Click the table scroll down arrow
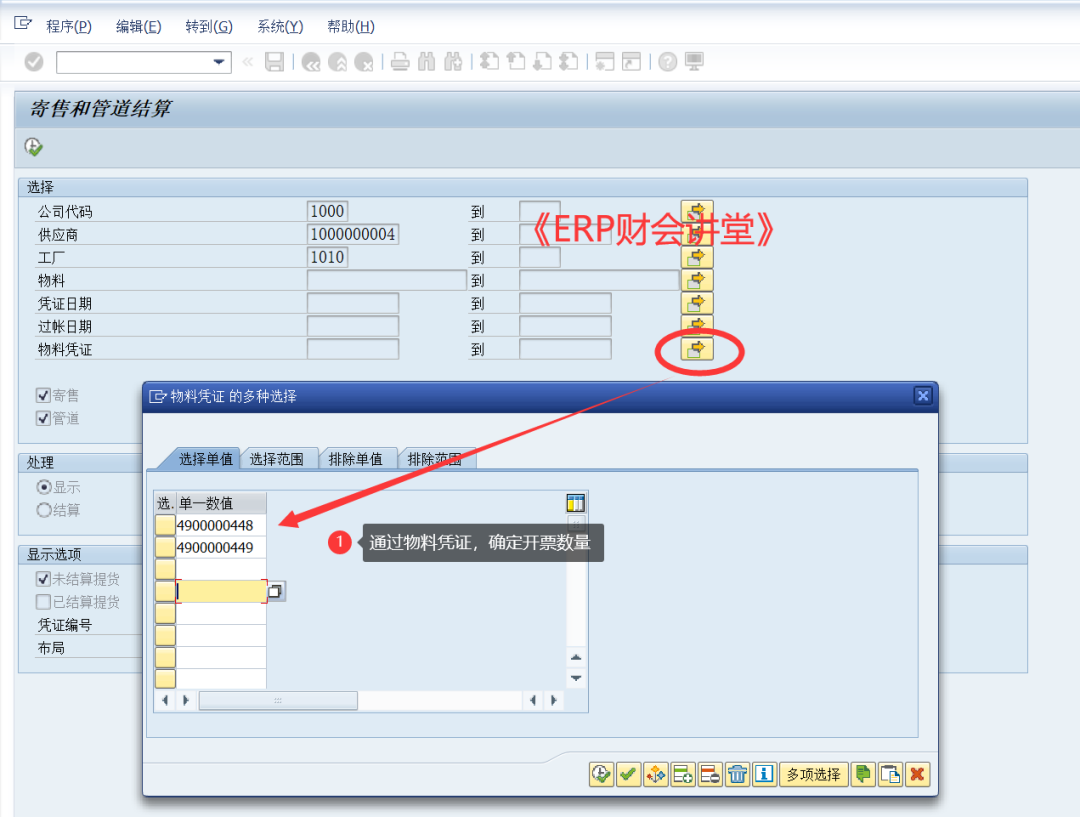 [x=576, y=678]
